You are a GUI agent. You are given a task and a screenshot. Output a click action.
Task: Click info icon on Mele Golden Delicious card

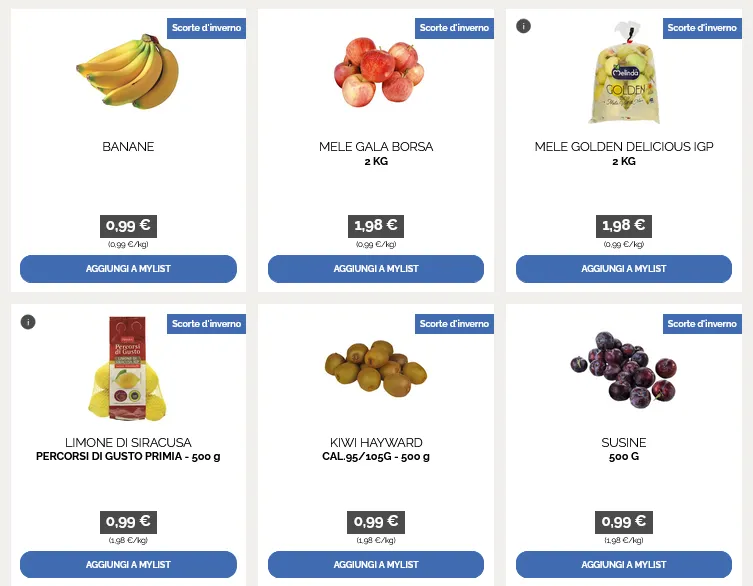[x=523, y=26]
